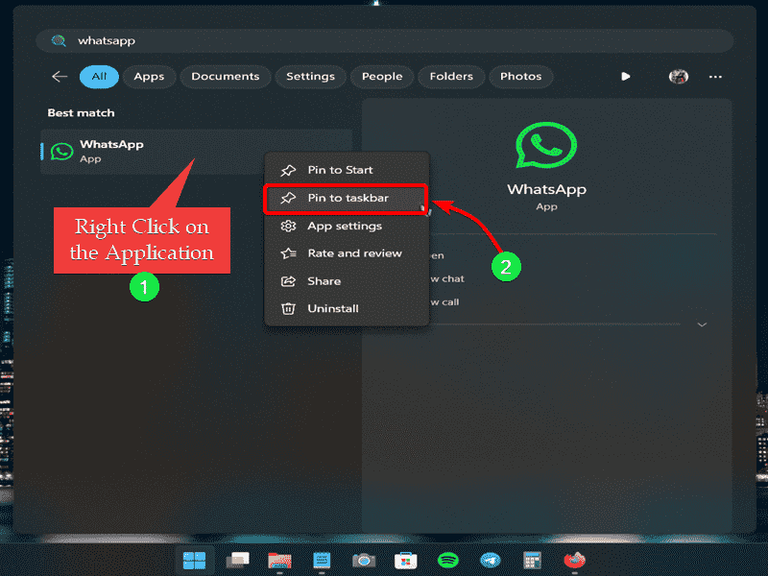Select Share in the context menu
The height and width of the screenshot is (576, 768).
click(346, 281)
